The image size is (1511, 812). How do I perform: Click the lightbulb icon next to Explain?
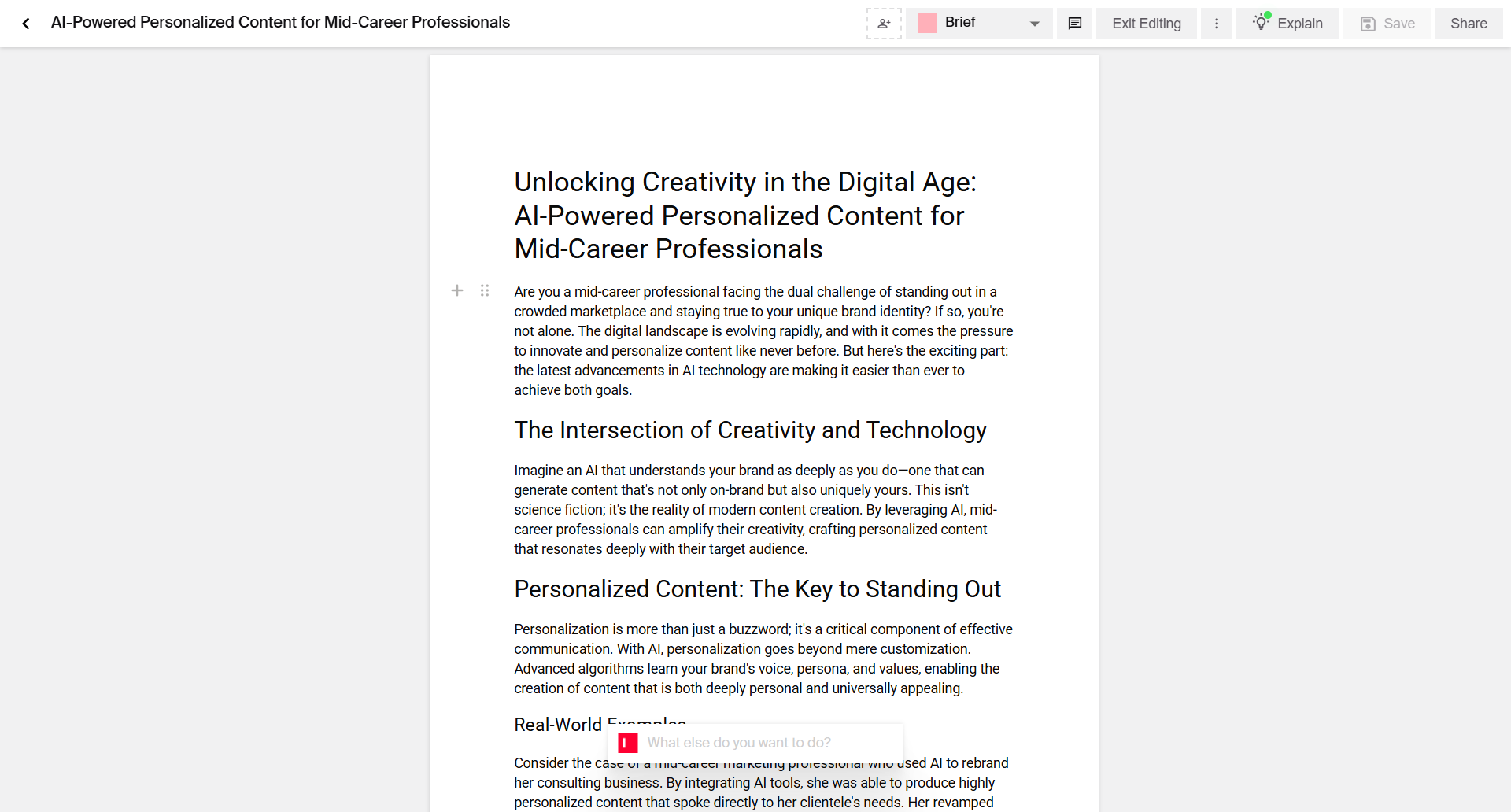(x=1262, y=23)
